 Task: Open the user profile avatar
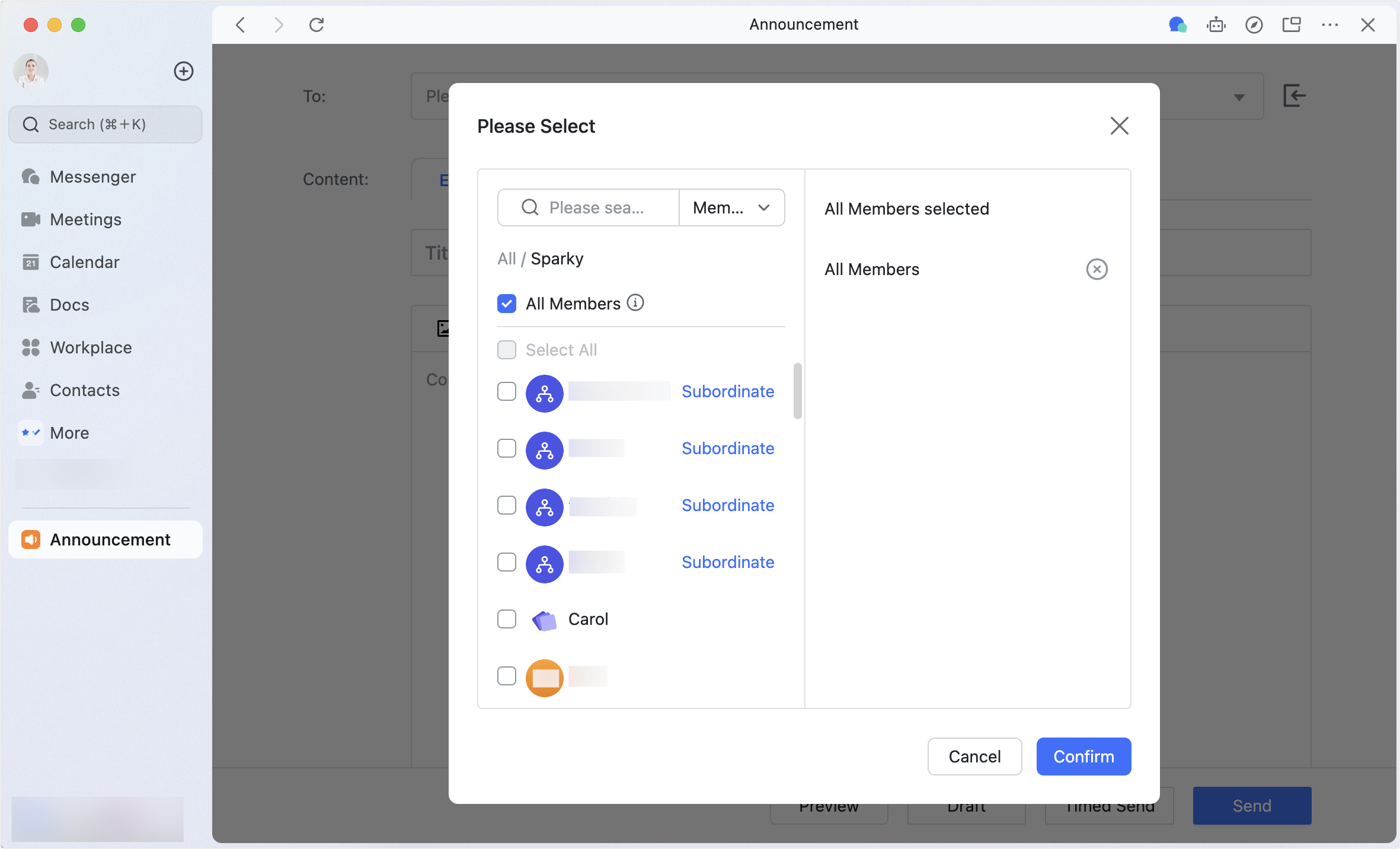click(31, 71)
